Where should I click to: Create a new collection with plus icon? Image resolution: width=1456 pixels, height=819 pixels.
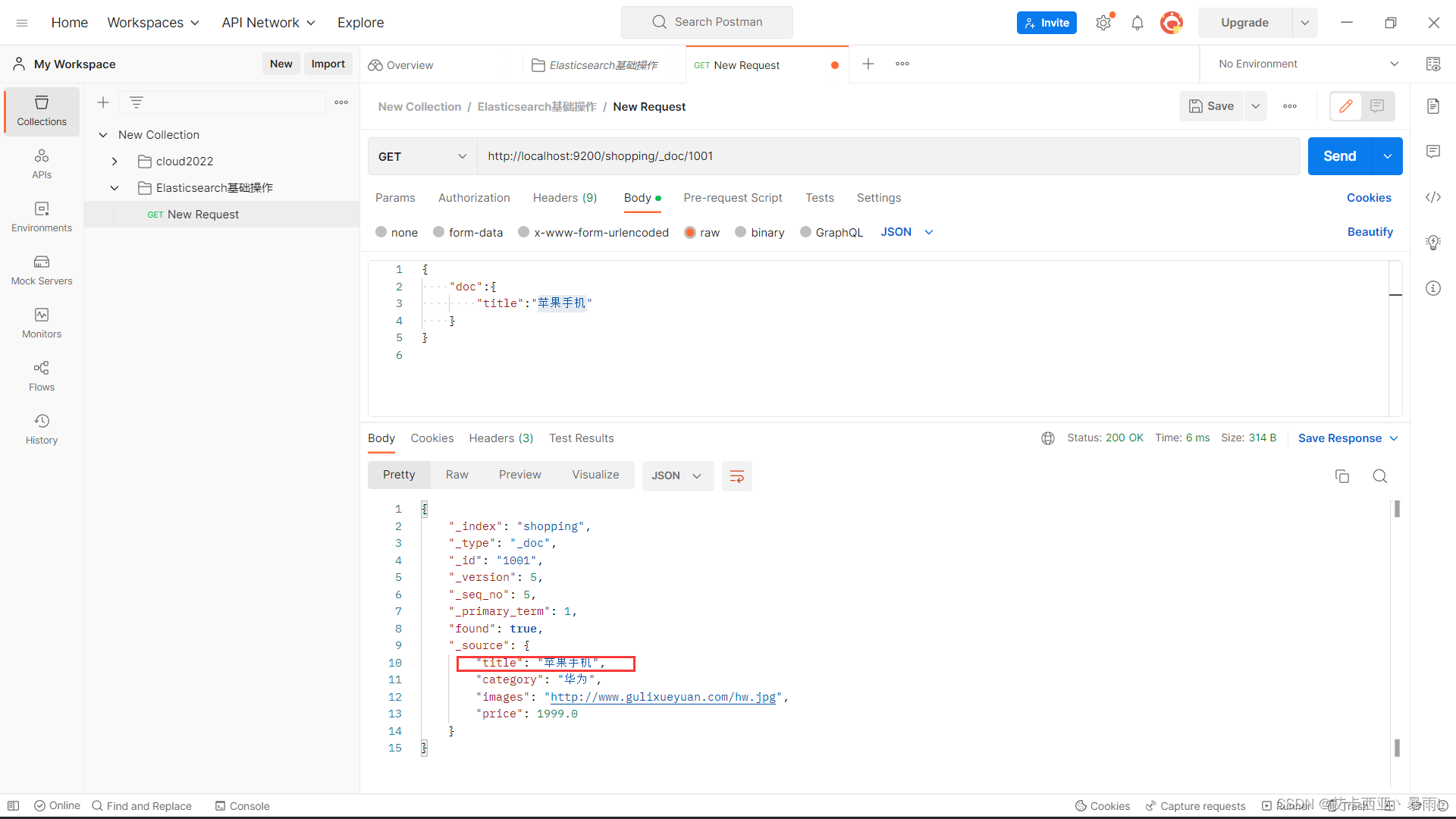pyautogui.click(x=103, y=102)
